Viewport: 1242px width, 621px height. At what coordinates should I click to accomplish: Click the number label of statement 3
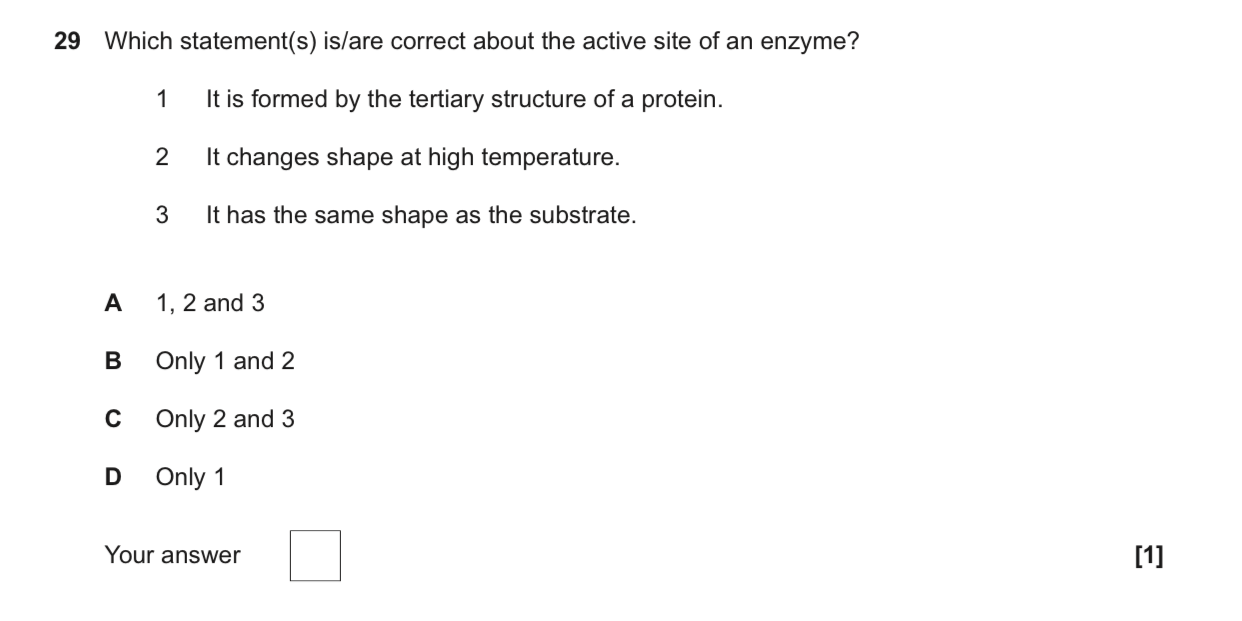pyautogui.click(x=162, y=215)
